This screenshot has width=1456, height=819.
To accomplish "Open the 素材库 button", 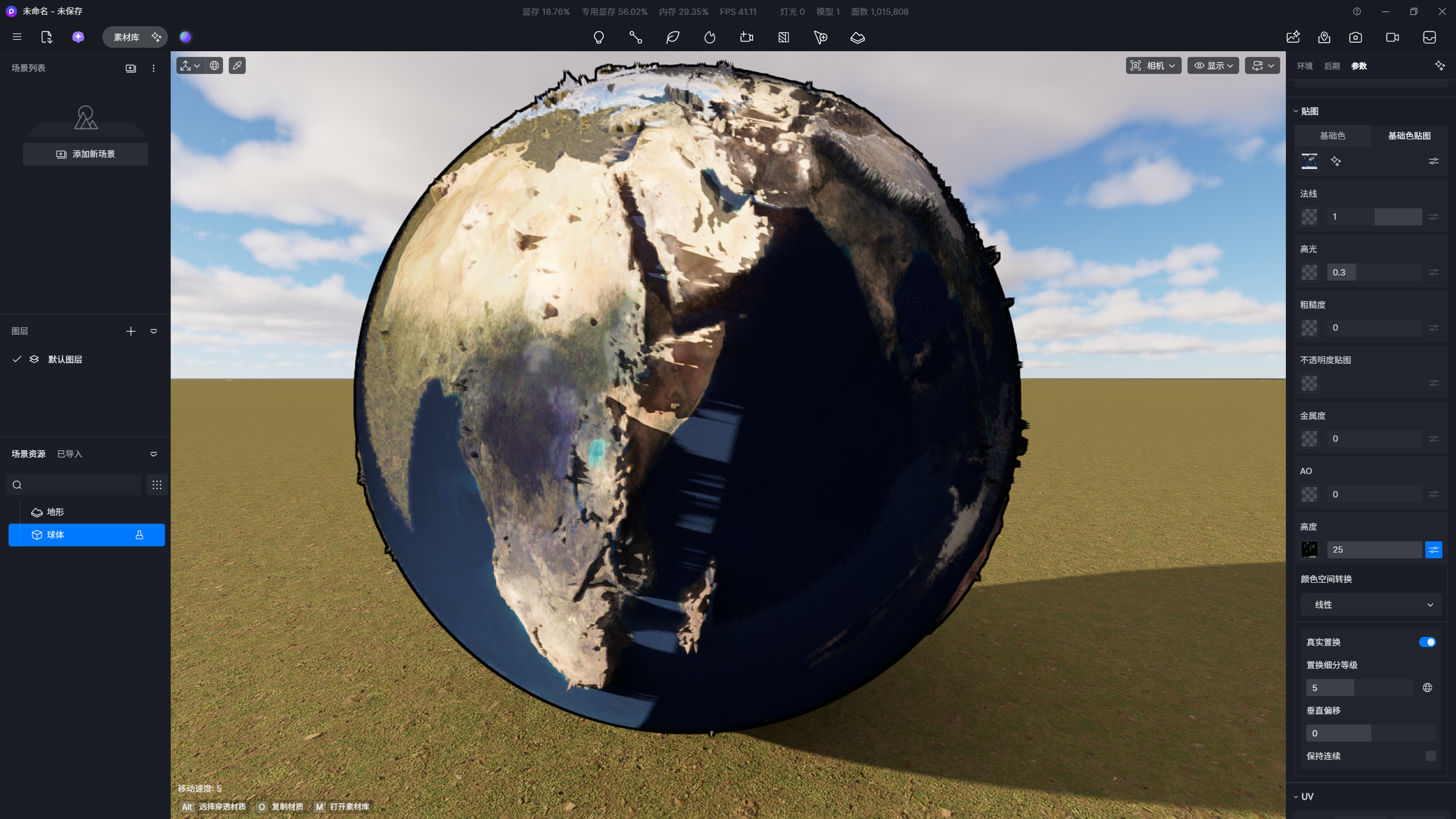I will tap(126, 37).
